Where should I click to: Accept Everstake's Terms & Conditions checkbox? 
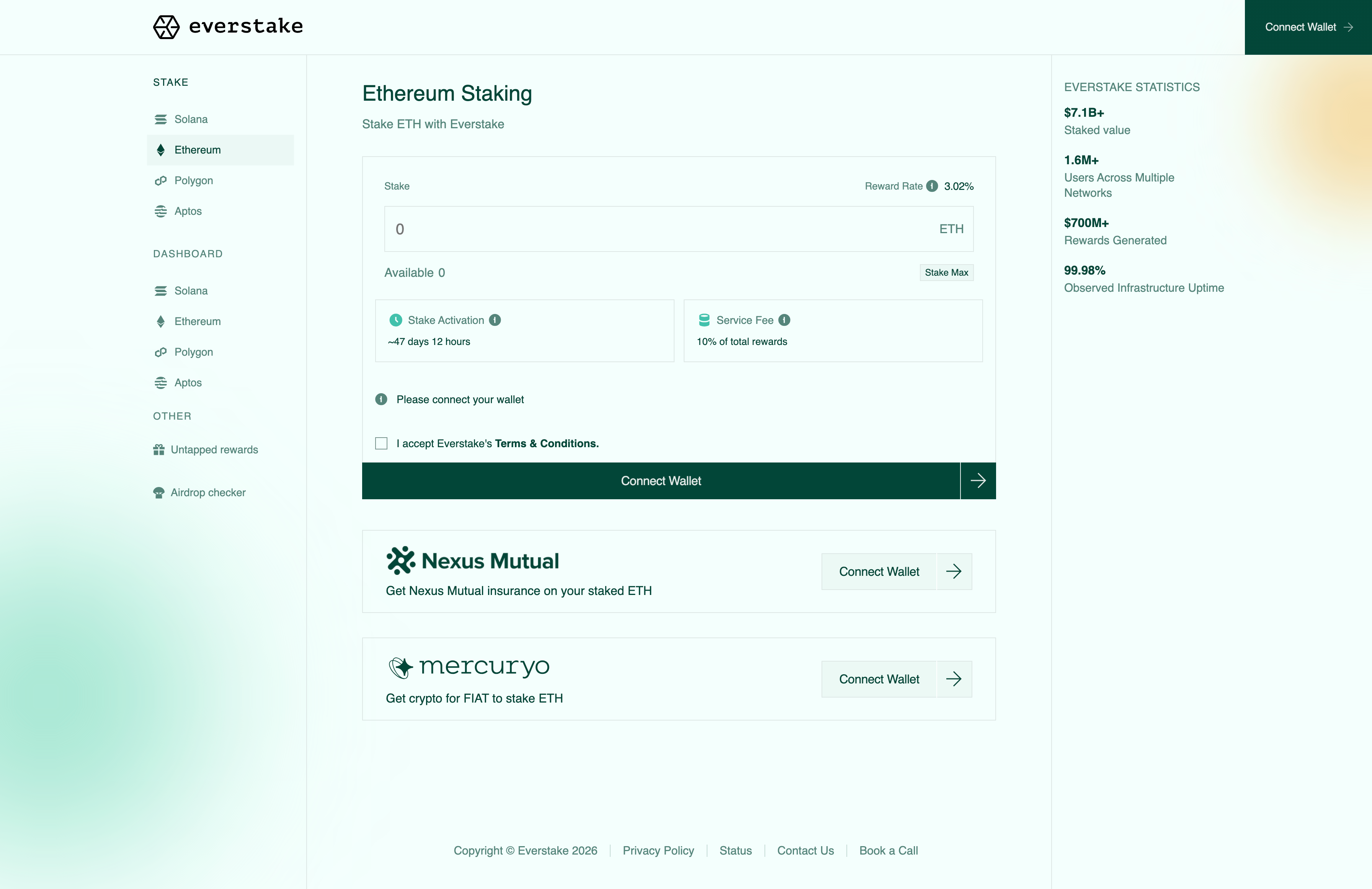(381, 443)
